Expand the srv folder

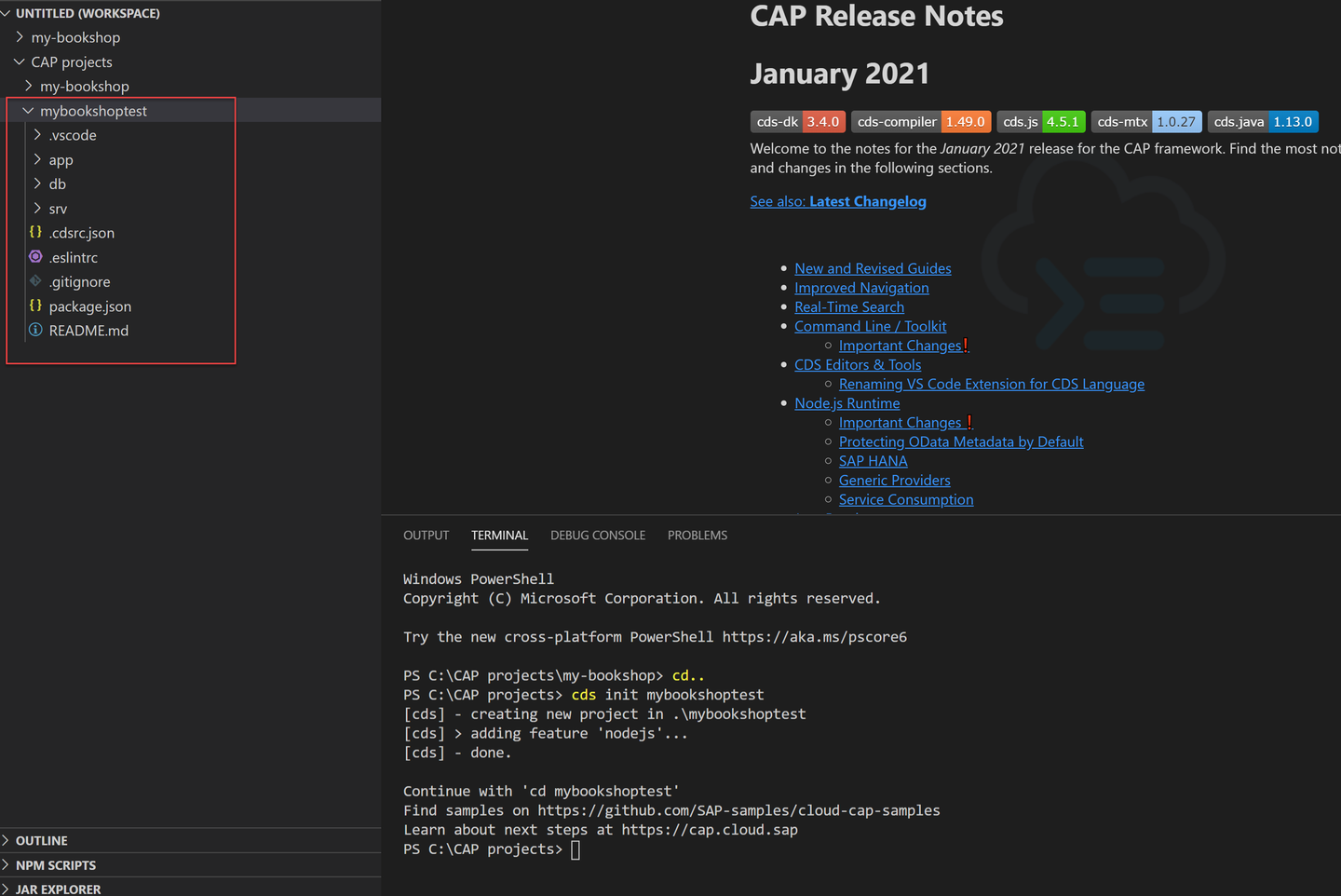[x=39, y=208]
